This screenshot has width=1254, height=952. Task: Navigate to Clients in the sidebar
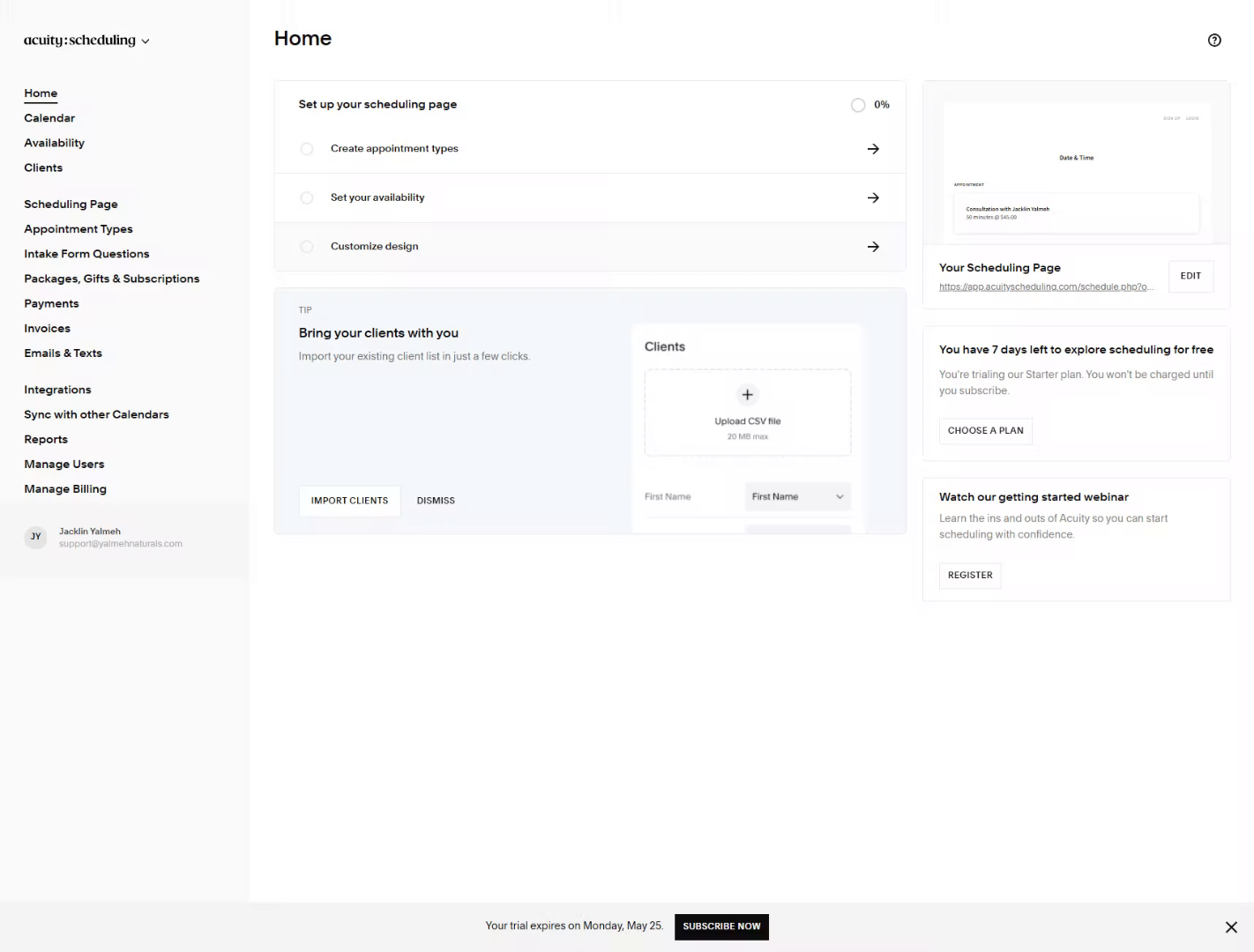[x=43, y=167]
